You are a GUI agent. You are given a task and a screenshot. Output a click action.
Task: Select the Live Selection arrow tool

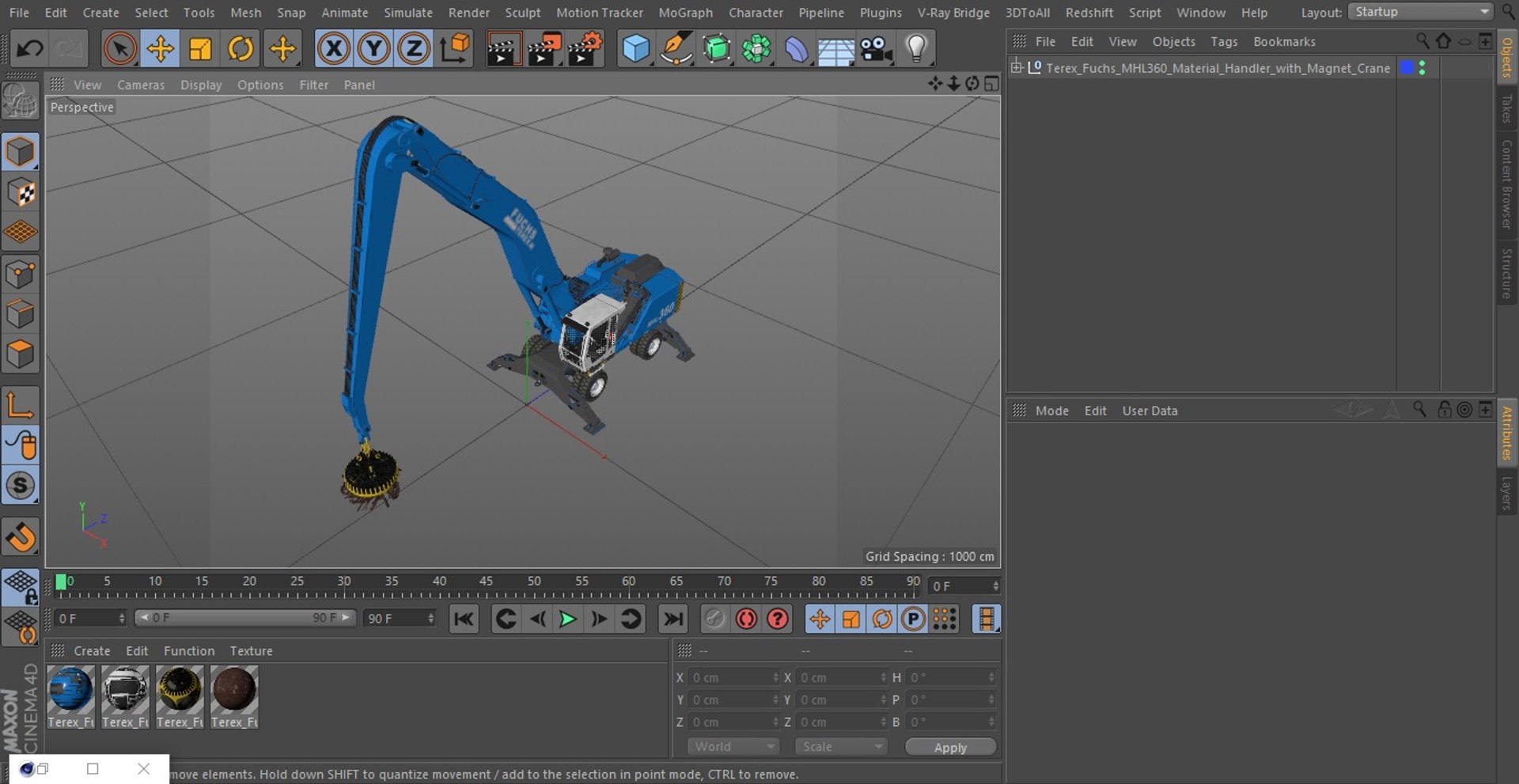[119, 49]
